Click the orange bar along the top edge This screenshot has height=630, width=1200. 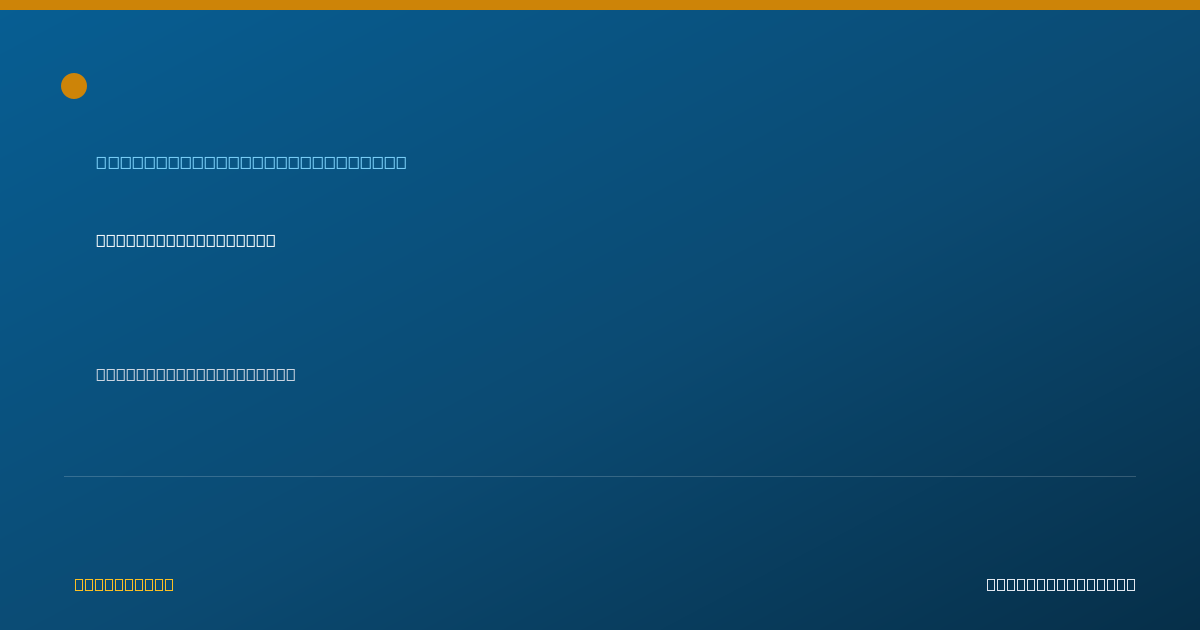click(x=600, y=5)
